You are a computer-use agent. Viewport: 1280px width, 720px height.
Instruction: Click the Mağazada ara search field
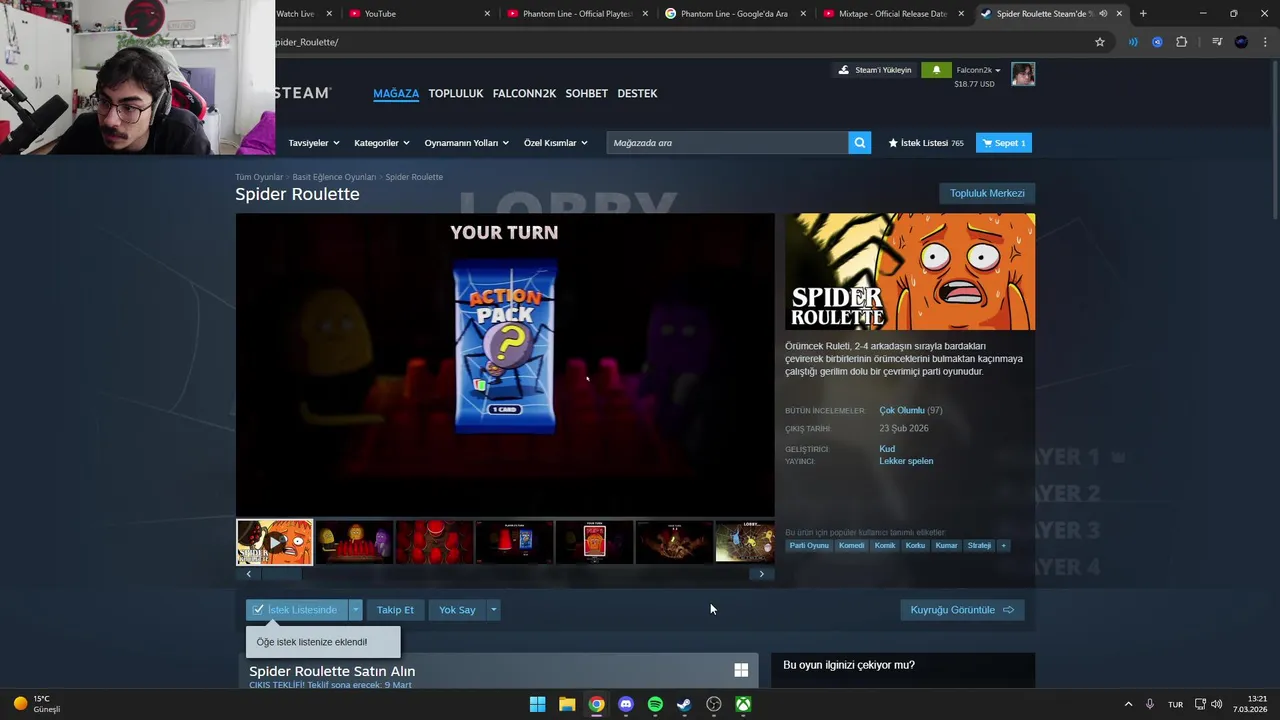[x=727, y=143]
